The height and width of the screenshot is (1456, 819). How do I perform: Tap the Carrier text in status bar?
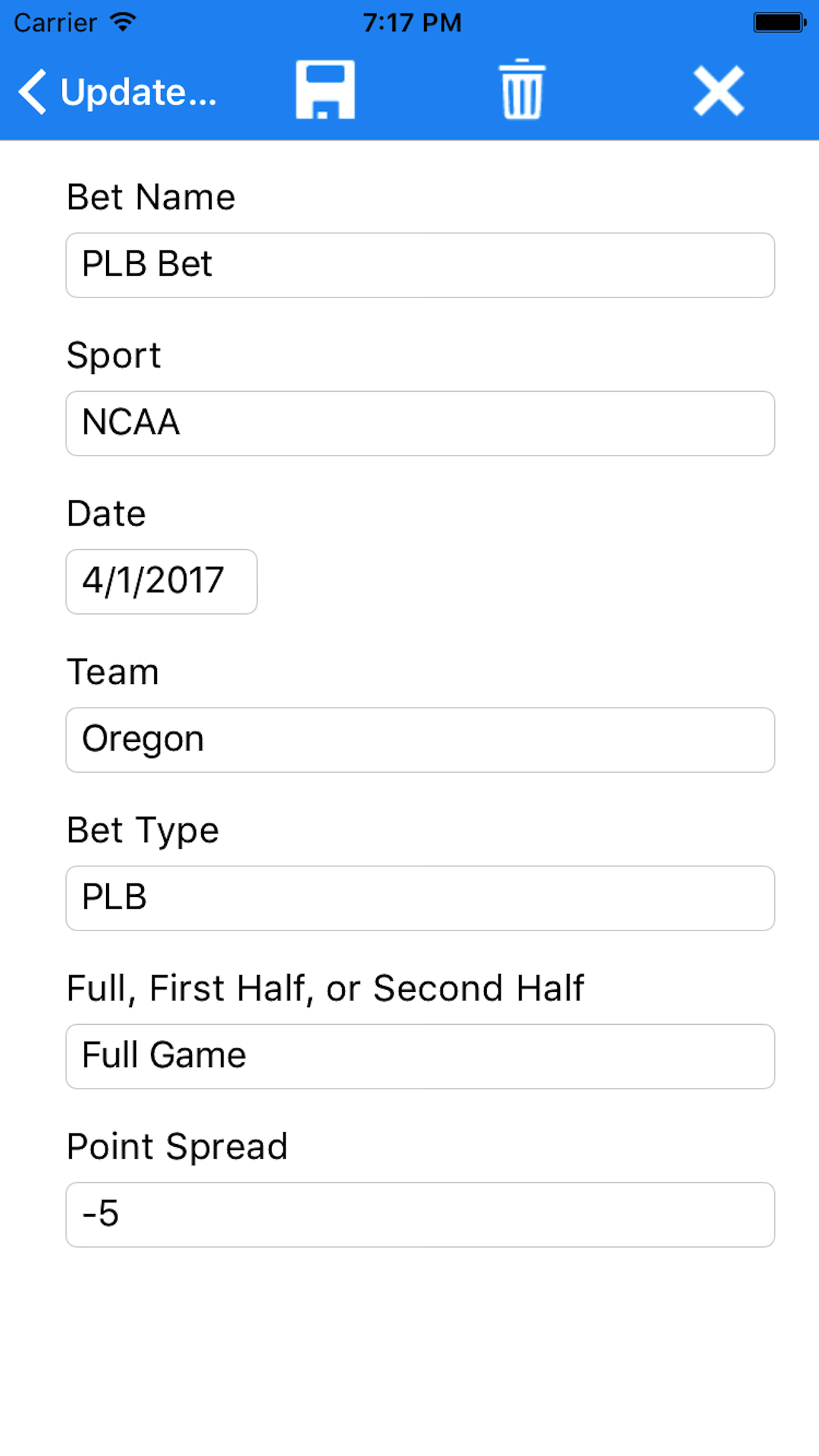tap(55, 23)
